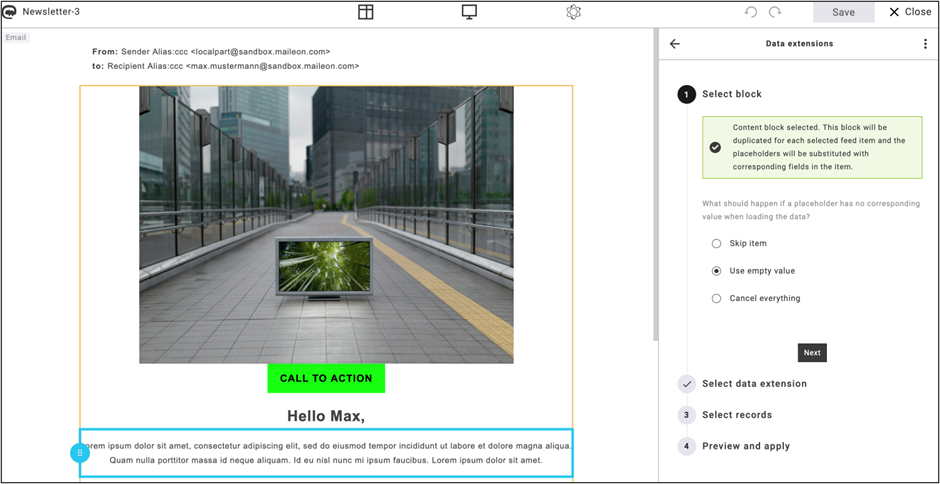Viewport: 940px width, 484px height.
Task: Click the Maileon logo icon beside Newsletter-3
Action: (x=10, y=12)
